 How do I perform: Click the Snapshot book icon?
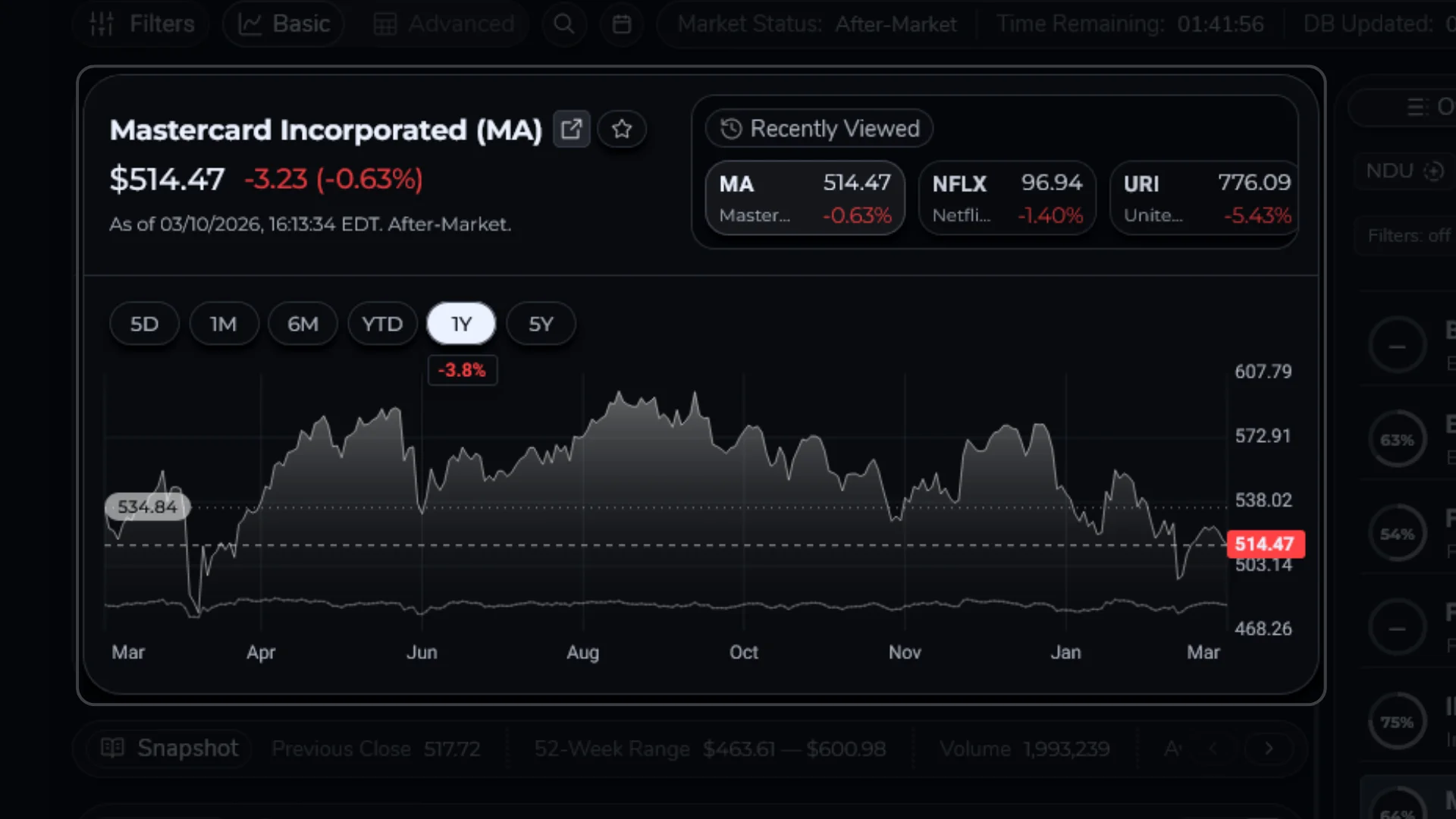(x=112, y=748)
